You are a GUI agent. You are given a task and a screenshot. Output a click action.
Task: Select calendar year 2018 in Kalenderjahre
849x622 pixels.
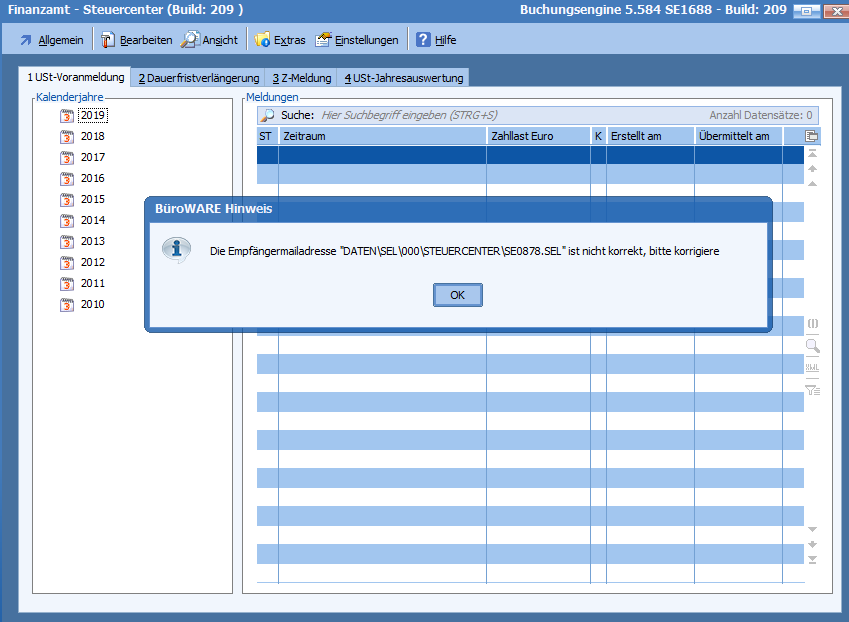pyautogui.click(x=92, y=136)
